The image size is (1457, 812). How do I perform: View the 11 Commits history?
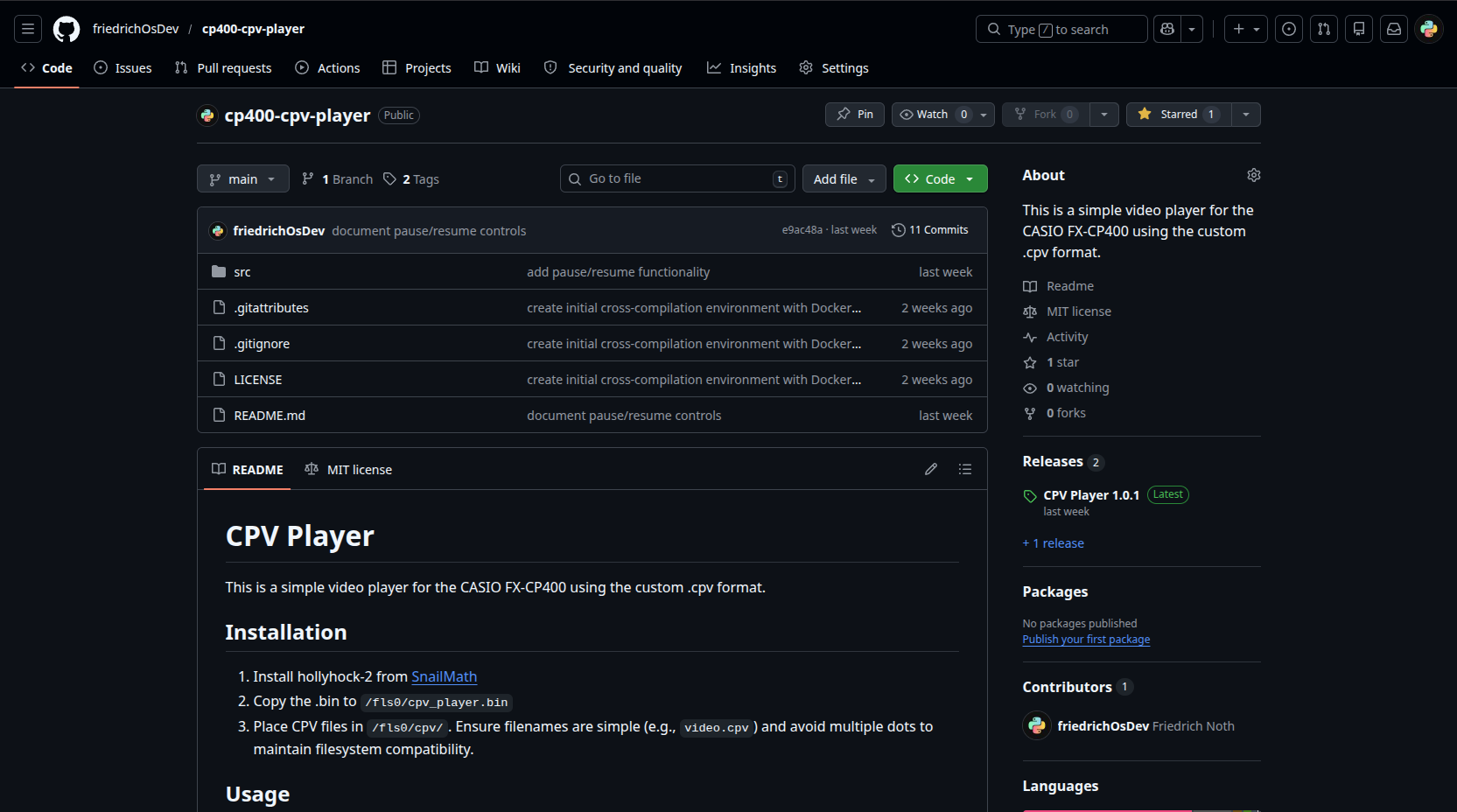coord(930,230)
